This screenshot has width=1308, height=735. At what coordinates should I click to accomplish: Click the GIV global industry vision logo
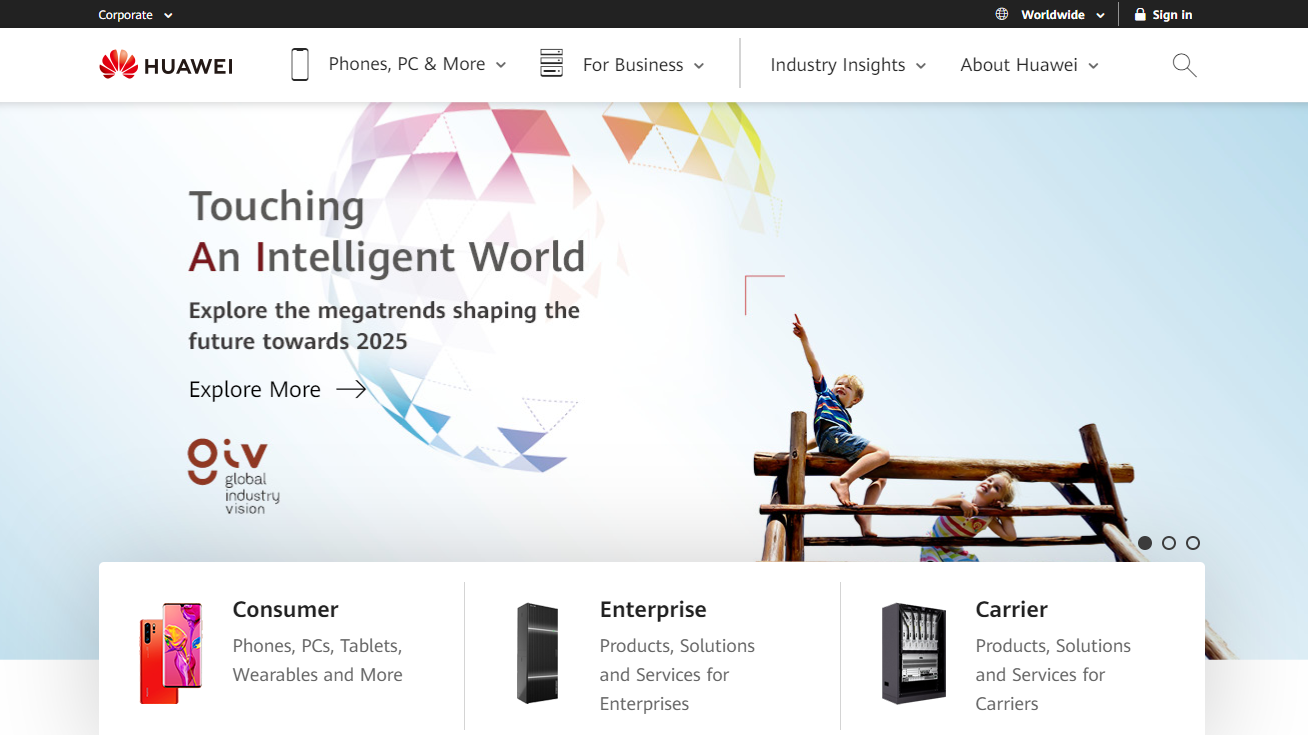[x=233, y=476]
